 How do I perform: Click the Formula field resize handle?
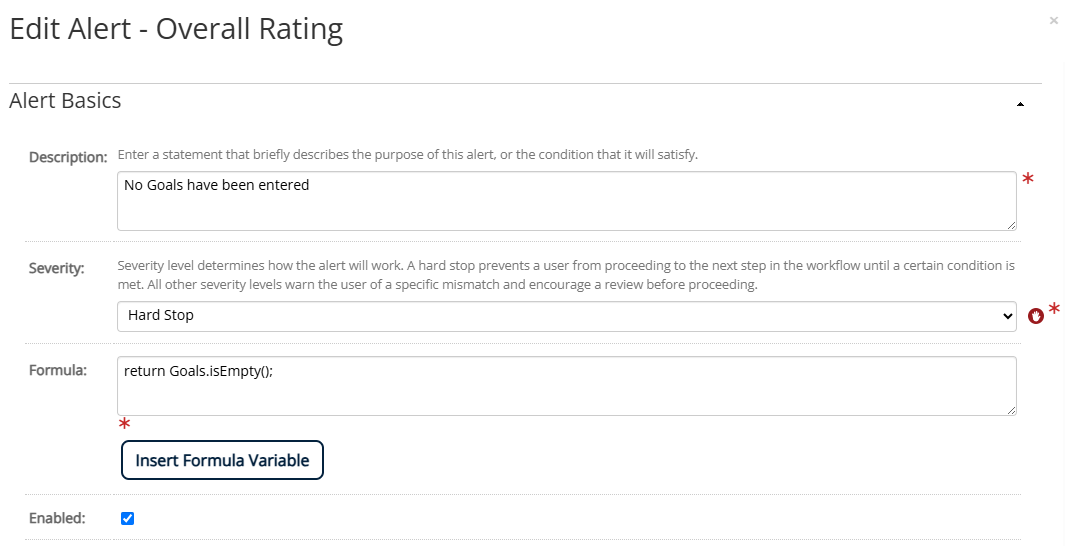[x=1011, y=410]
